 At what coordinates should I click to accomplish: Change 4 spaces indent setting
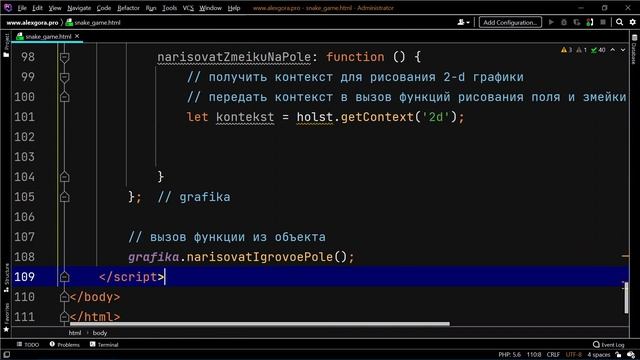(598, 355)
